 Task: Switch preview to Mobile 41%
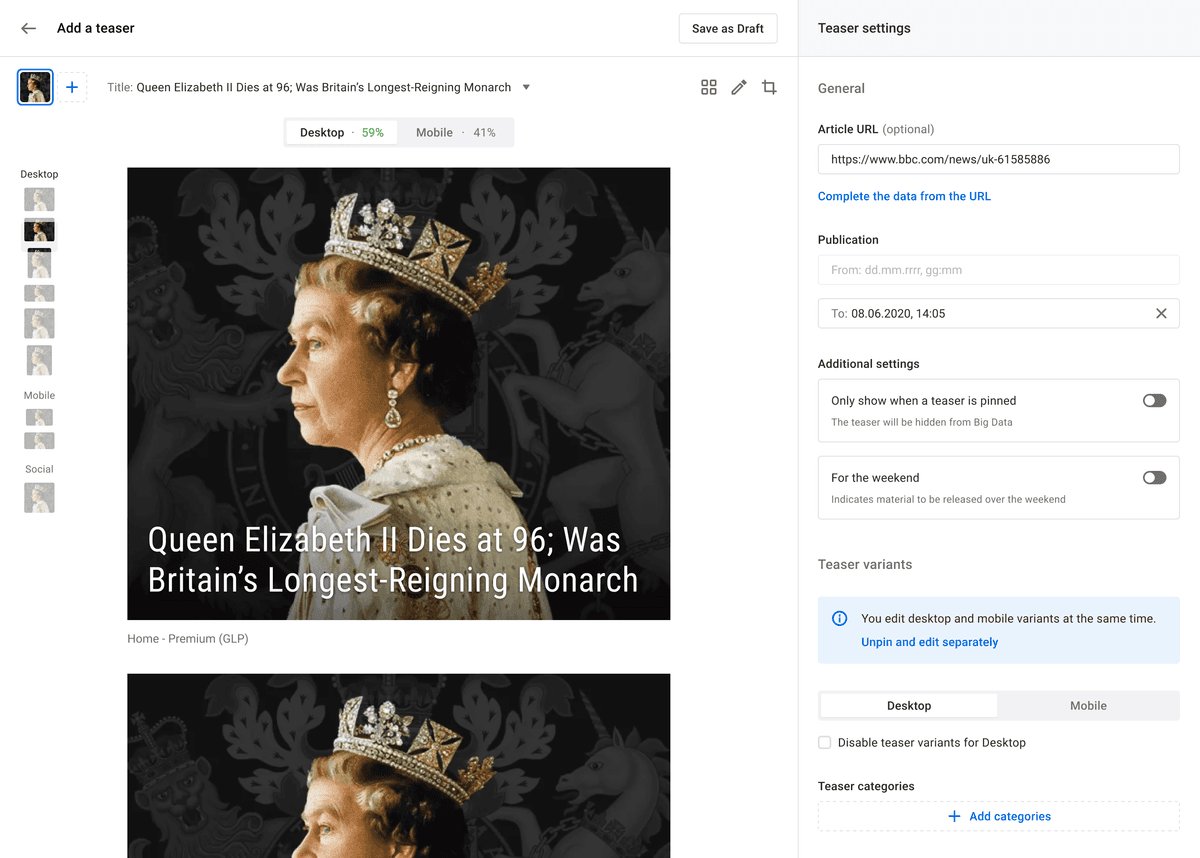(x=455, y=132)
